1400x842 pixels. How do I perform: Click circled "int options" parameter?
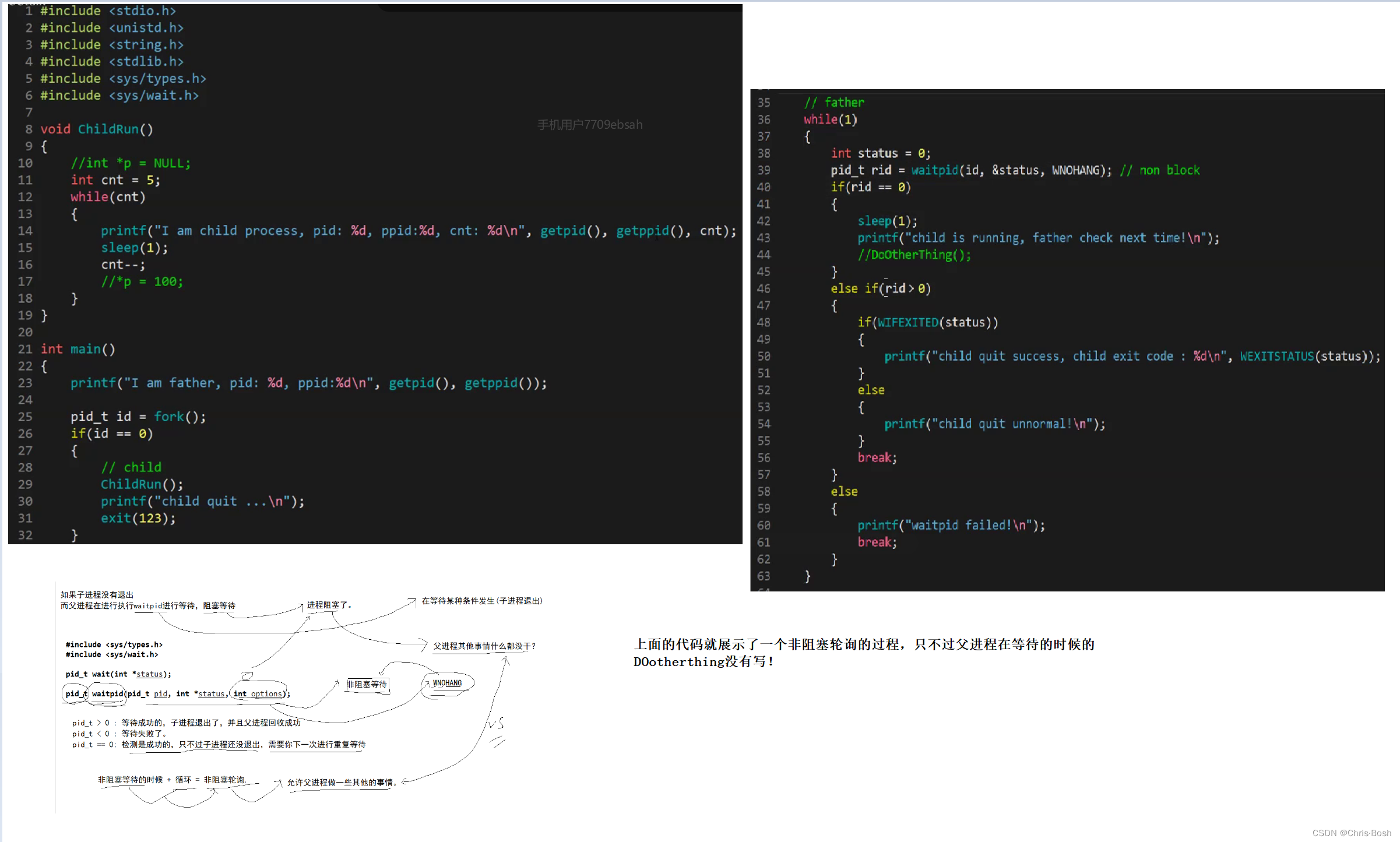[x=258, y=694]
